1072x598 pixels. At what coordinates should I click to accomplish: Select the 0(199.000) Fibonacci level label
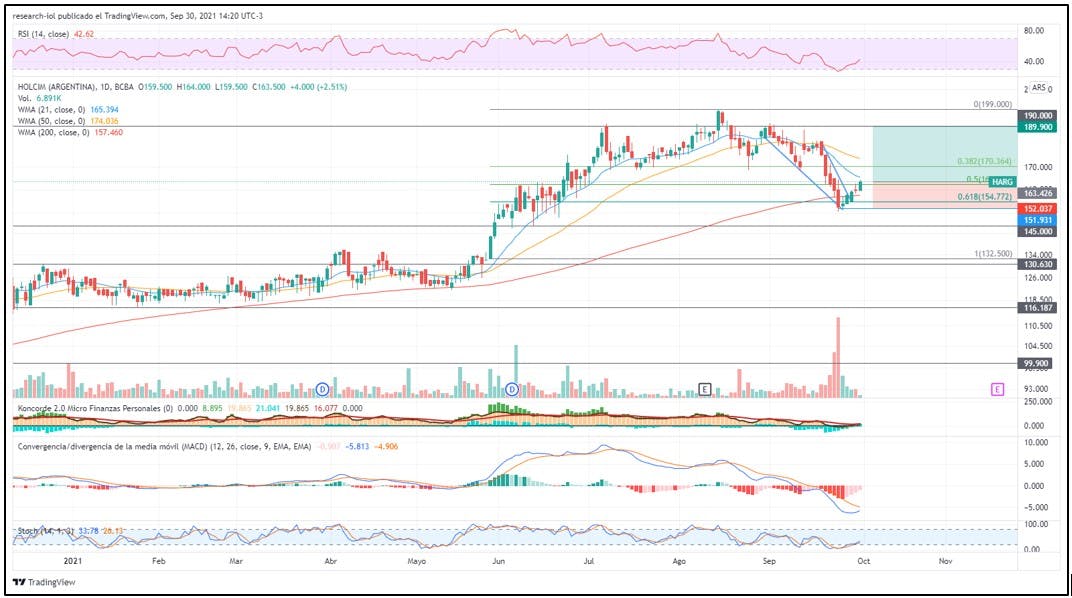tap(993, 104)
